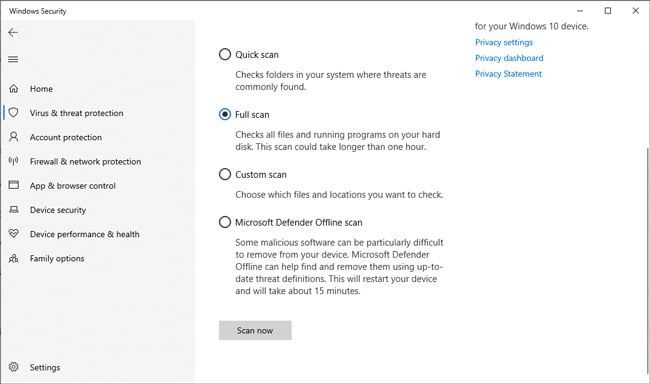The height and width of the screenshot is (384, 650).
Task: Open the Privacy settings link
Action: [x=504, y=42]
